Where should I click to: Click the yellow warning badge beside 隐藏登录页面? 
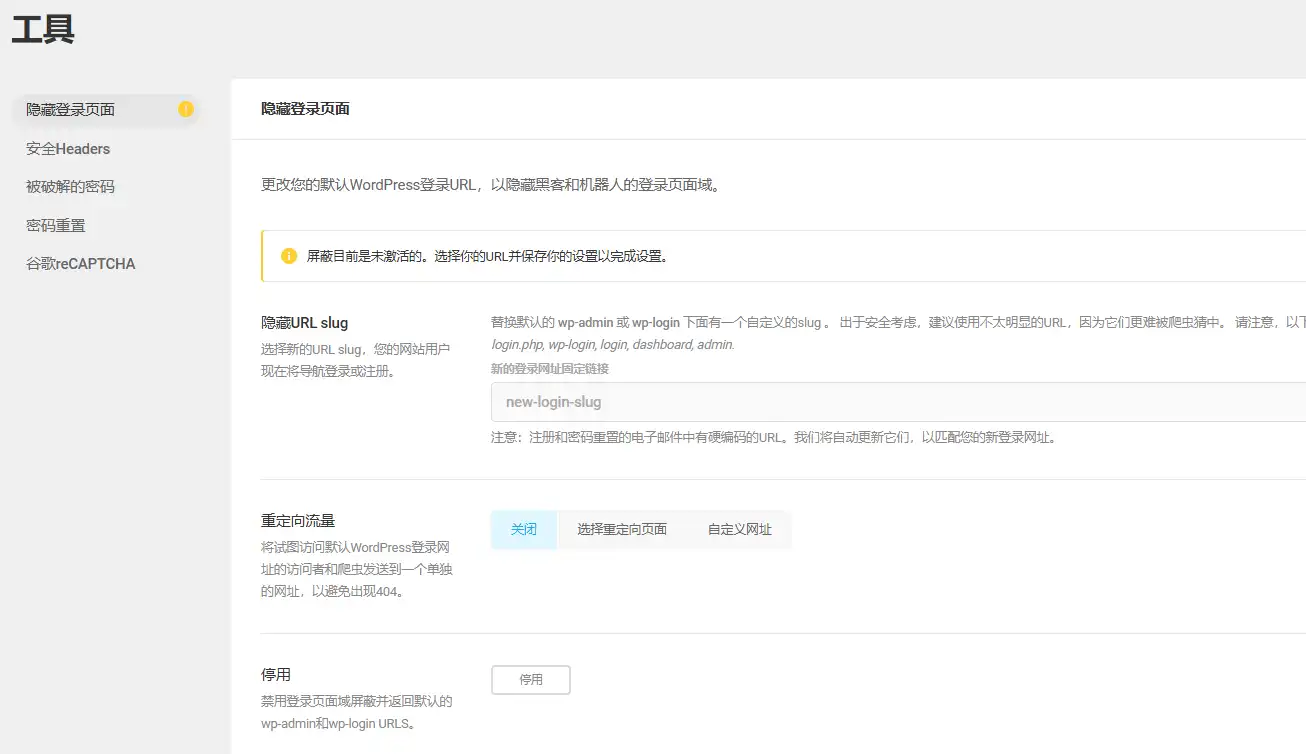pos(185,110)
